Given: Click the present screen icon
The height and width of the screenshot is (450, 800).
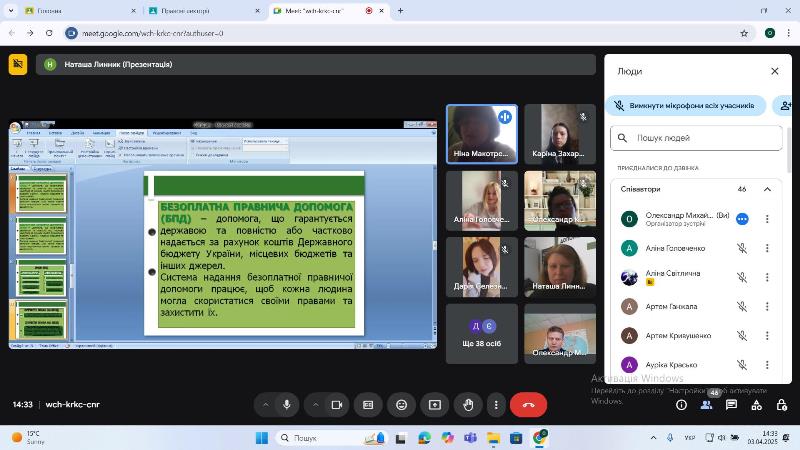Looking at the screenshot, I should [435, 405].
